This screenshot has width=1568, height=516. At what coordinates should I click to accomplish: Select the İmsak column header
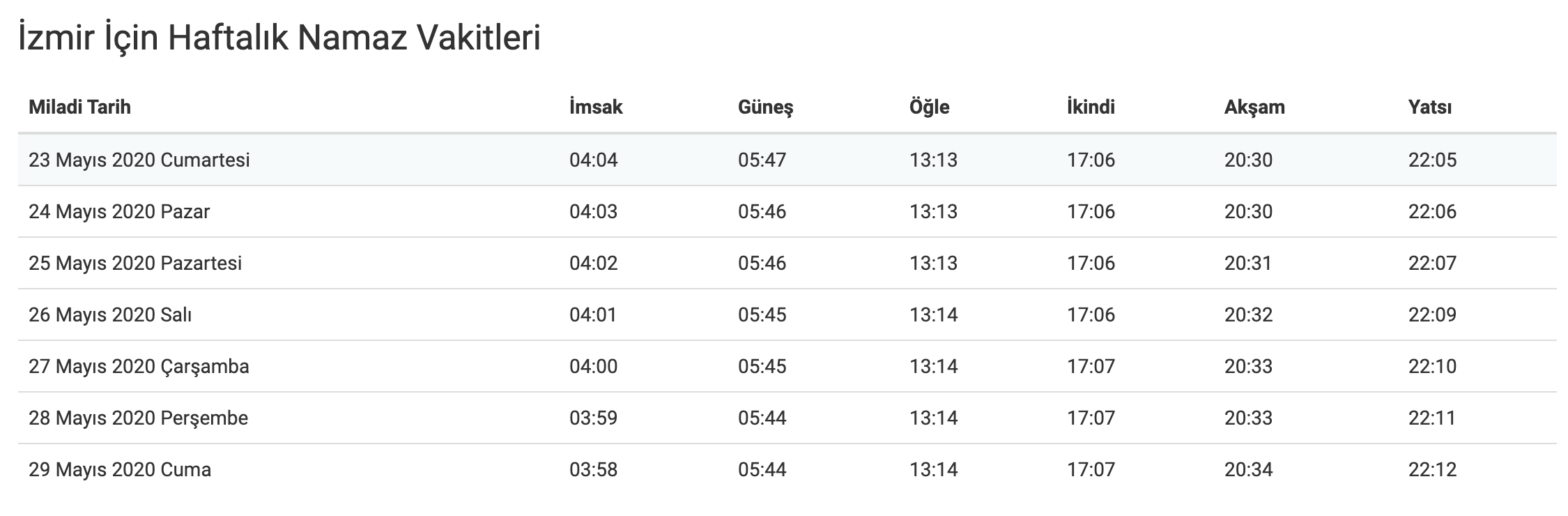(x=596, y=107)
